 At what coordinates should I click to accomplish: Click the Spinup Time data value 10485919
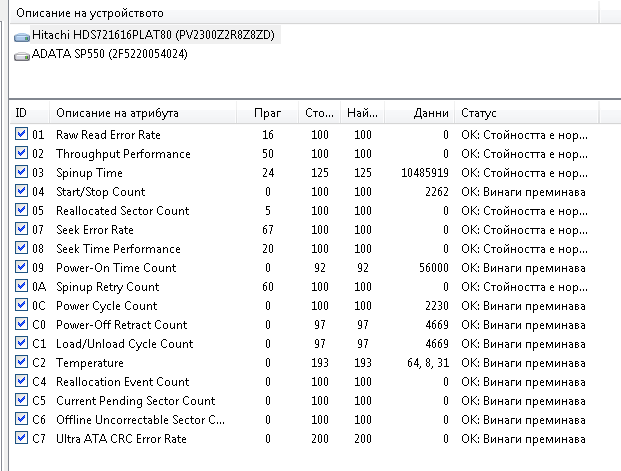[425, 173]
